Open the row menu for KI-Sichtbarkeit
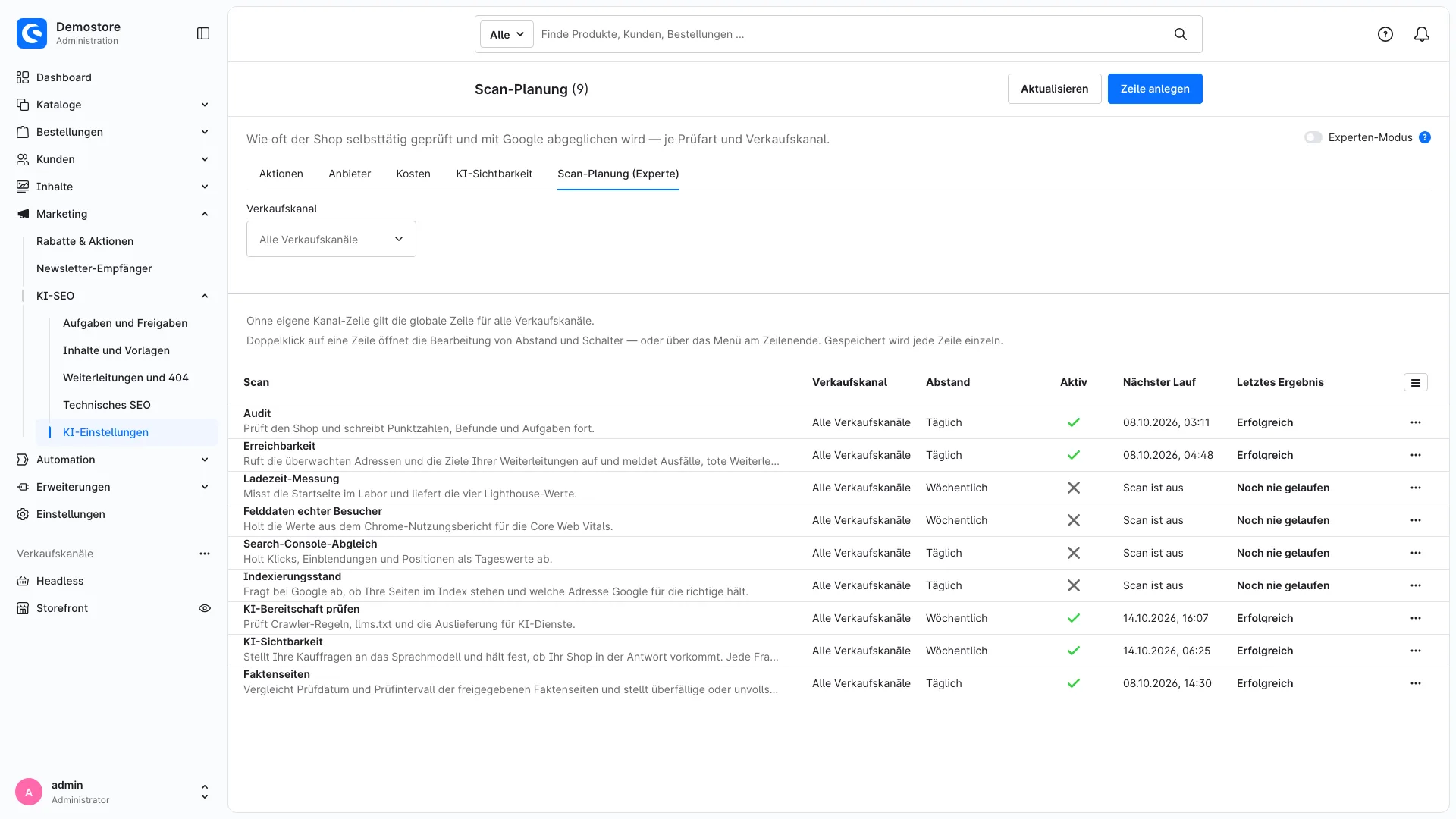The height and width of the screenshot is (819, 1456). point(1416,651)
